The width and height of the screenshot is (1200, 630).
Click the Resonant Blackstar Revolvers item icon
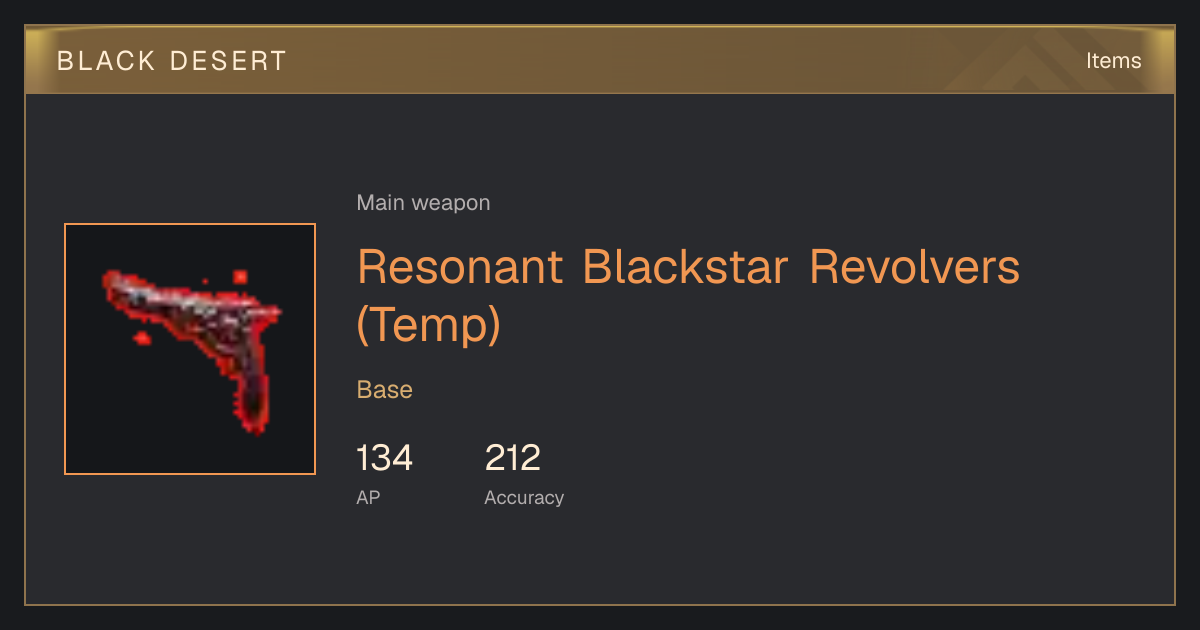click(x=190, y=349)
